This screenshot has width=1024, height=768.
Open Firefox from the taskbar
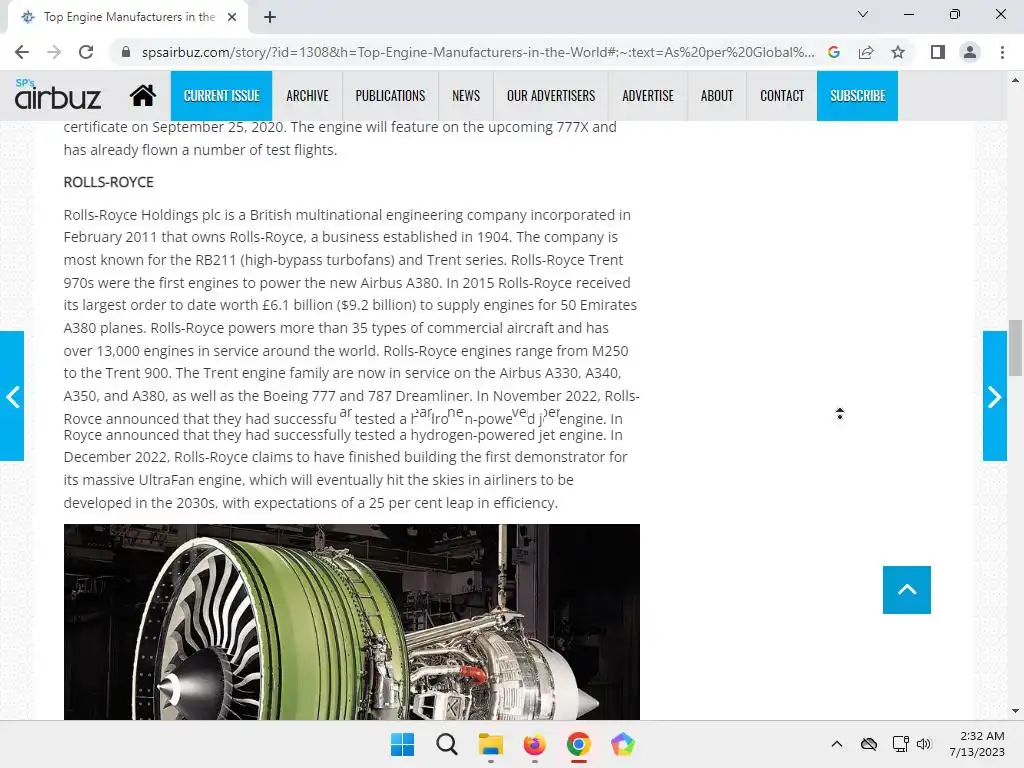(534, 744)
